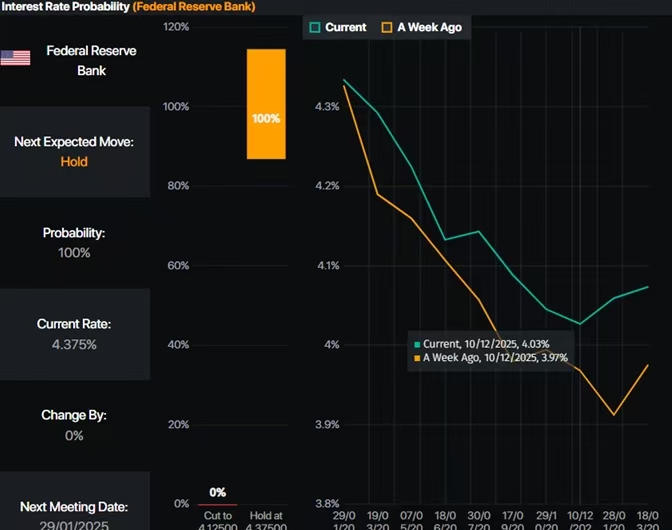Click the 19/0 date on the x-axis

pyautogui.click(x=378, y=521)
